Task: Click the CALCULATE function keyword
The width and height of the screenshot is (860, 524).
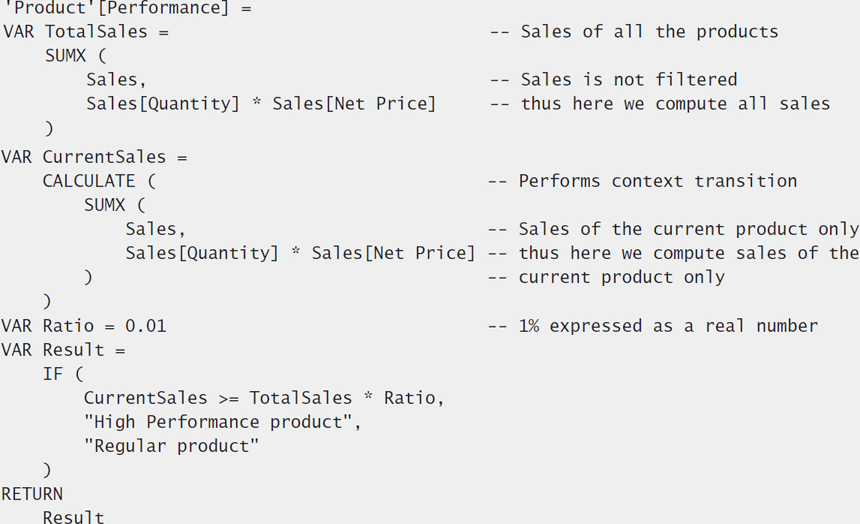Action: point(88,182)
